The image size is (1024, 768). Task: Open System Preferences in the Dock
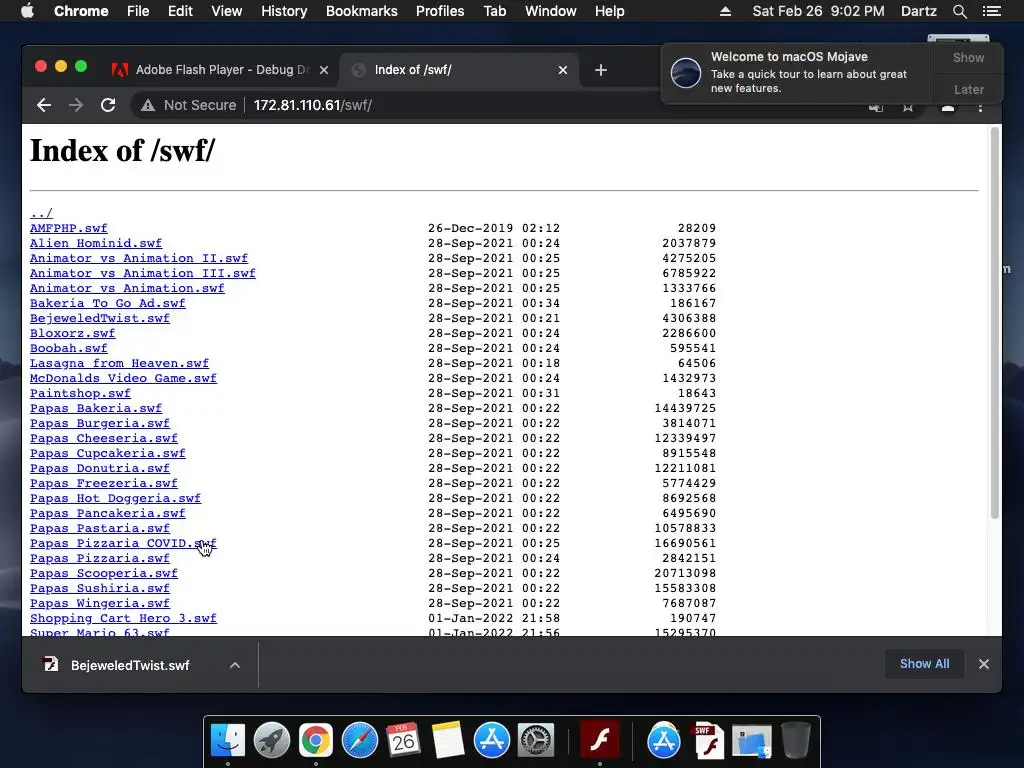click(x=536, y=740)
